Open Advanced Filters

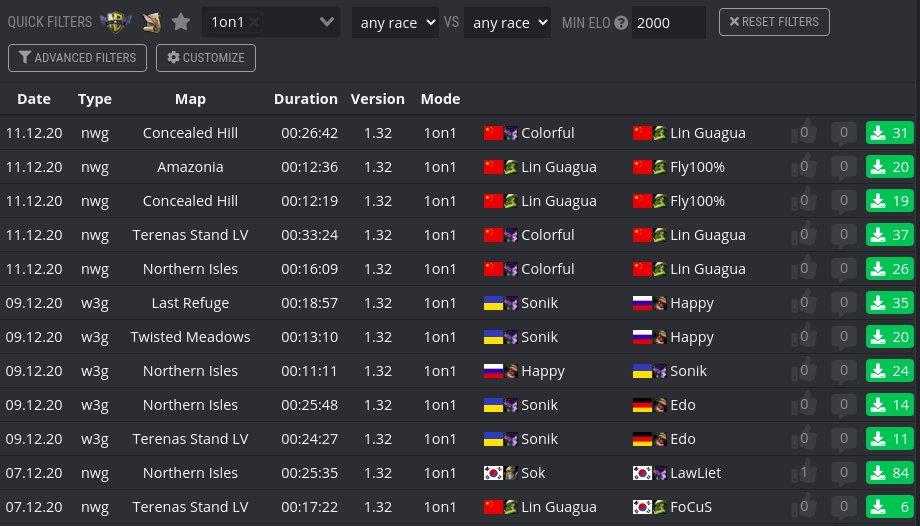[77, 58]
